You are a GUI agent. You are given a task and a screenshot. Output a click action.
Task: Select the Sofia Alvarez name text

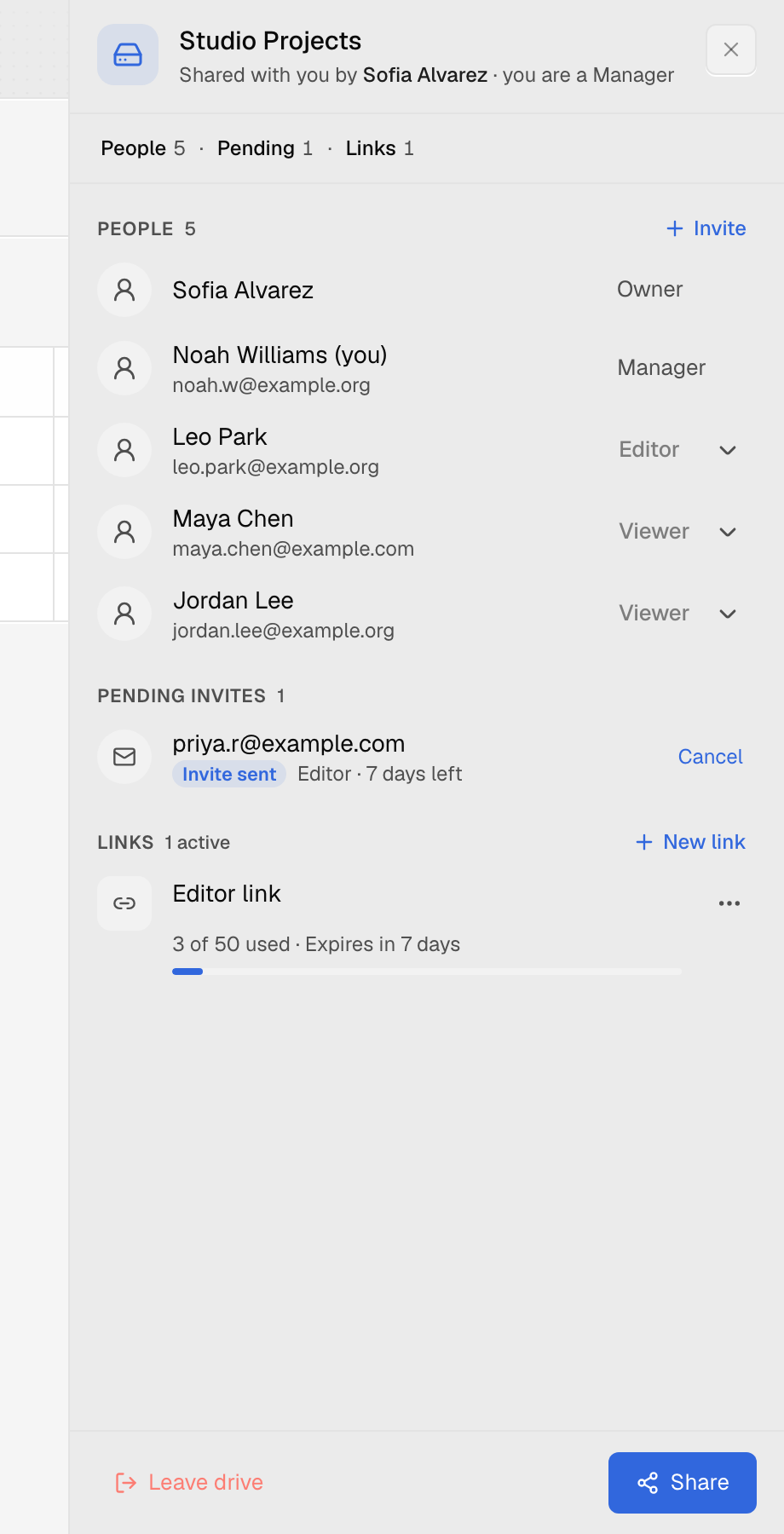pyautogui.click(x=243, y=291)
